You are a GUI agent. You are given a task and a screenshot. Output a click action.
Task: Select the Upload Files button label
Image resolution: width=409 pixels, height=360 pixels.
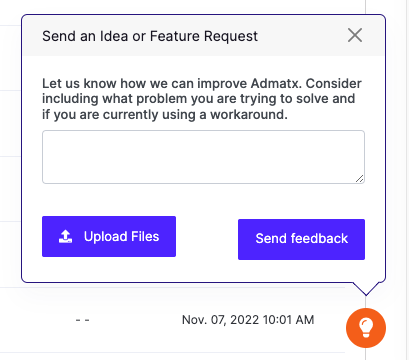click(121, 236)
